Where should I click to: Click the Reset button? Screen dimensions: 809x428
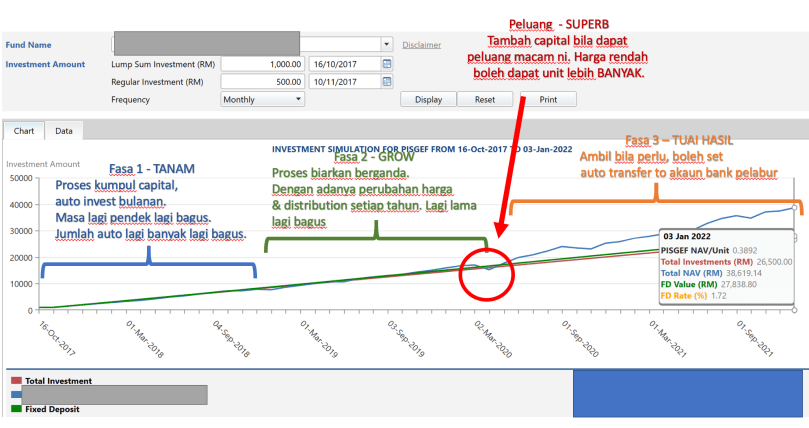point(485,99)
